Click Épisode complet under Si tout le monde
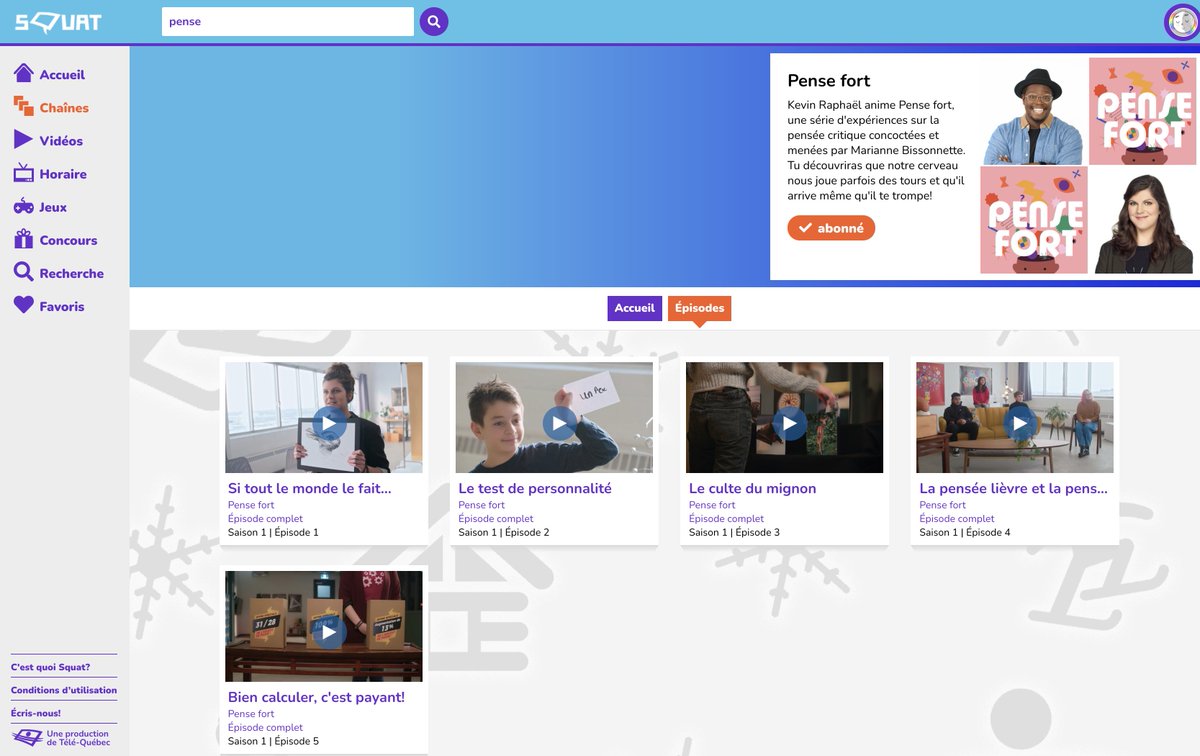1200x756 pixels. coord(265,519)
